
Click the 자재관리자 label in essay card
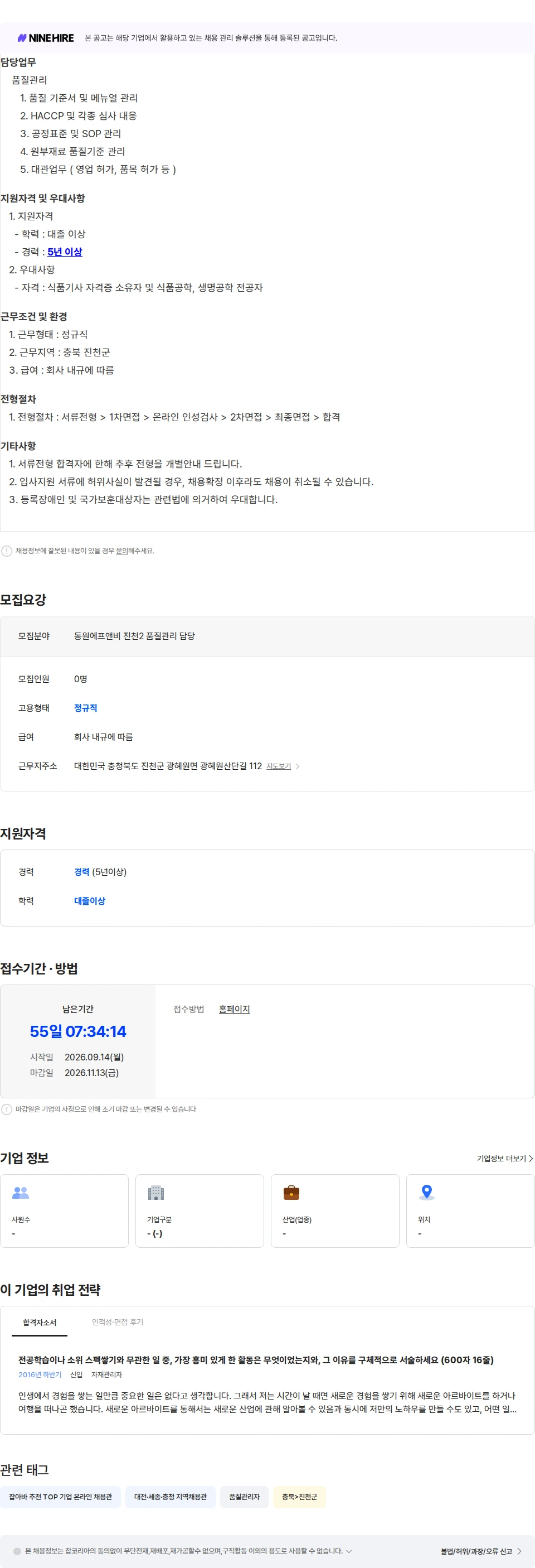pos(106,1374)
